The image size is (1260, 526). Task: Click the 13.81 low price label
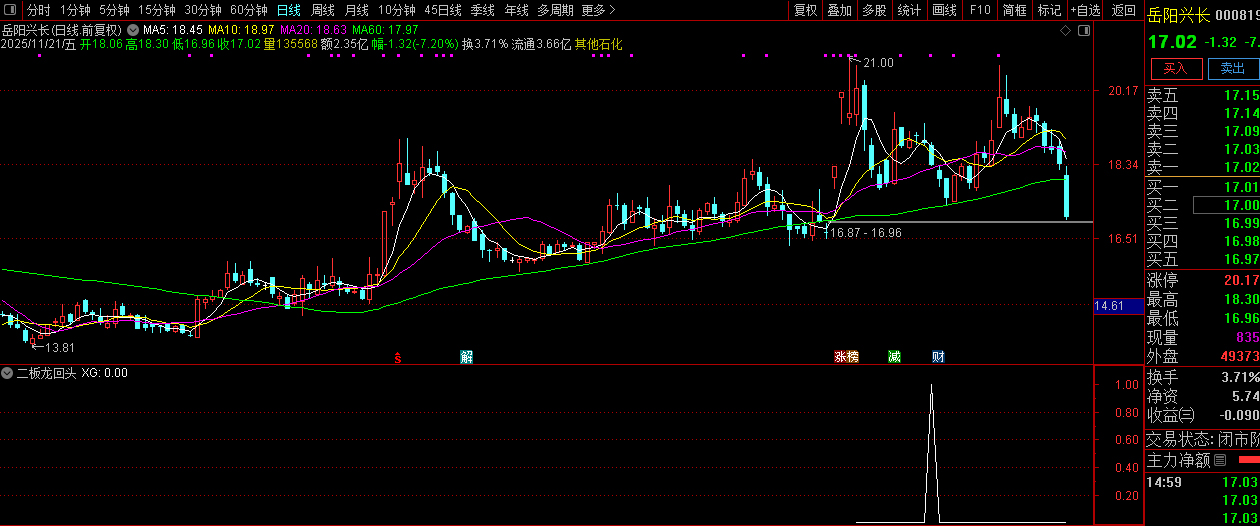pos(61,347)
